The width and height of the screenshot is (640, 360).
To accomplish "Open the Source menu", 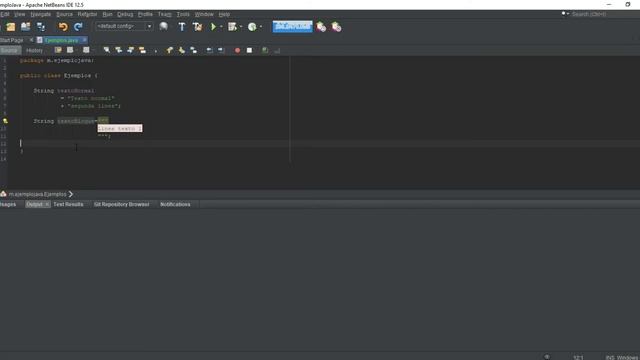I will (x=64, y=14).
